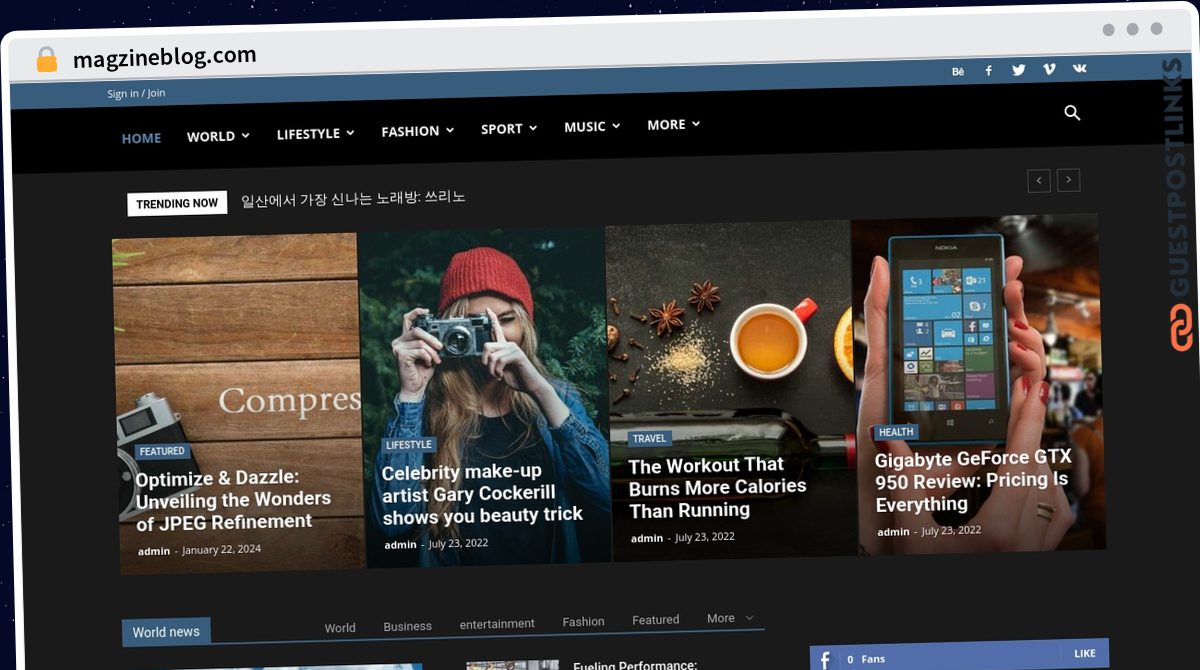Show previous trending item arrow
The image size is (1200, 670).
[1039, 181]
